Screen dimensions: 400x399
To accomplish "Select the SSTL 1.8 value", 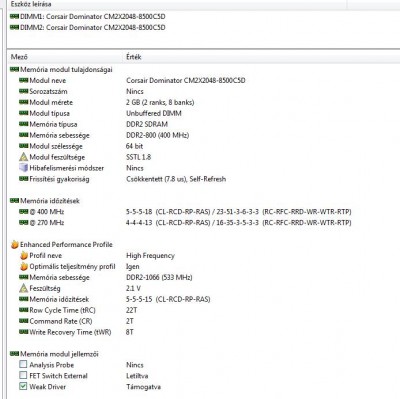I will click(x=139, y=157).
